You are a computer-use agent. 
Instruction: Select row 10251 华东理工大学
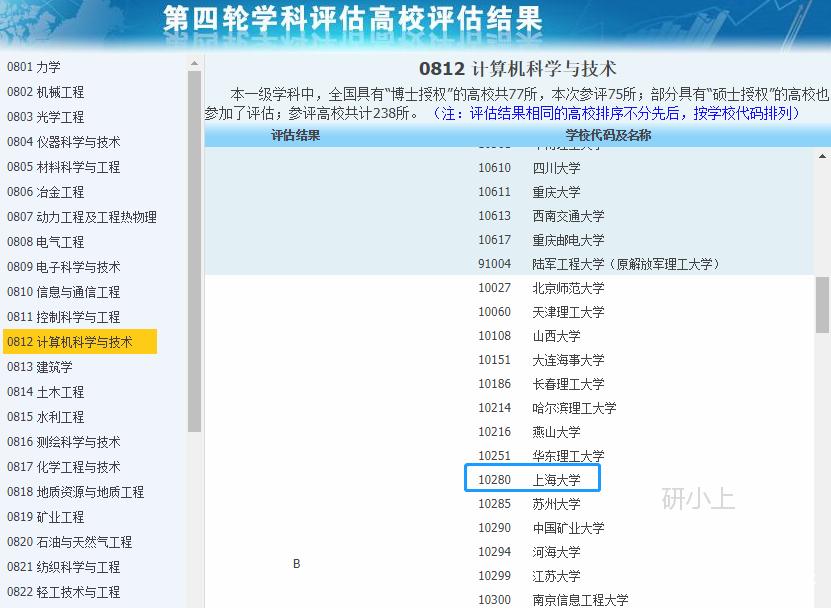[x=541, y=456]
